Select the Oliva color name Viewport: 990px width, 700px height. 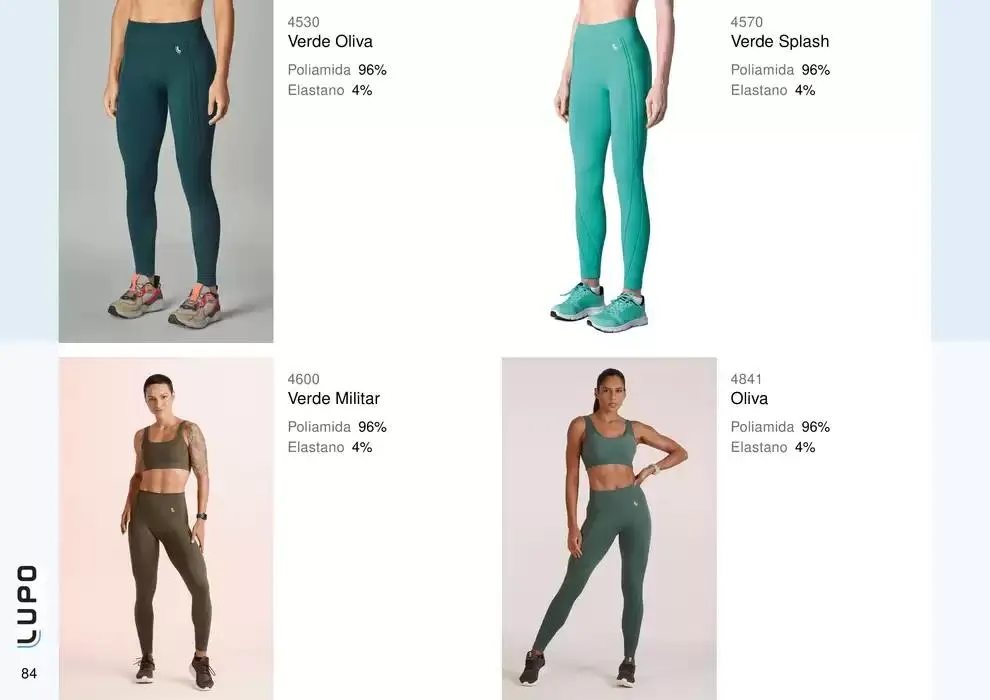point(749,399)
